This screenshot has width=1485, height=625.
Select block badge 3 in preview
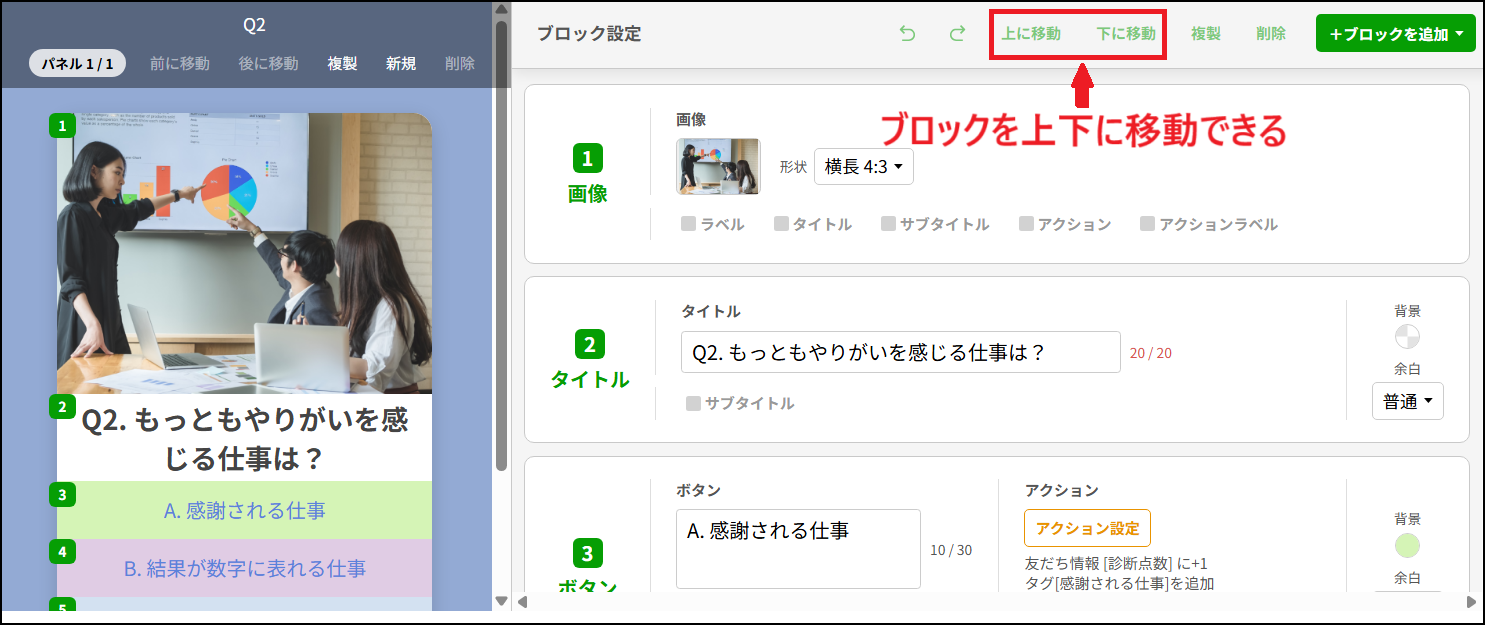[62, 494]
